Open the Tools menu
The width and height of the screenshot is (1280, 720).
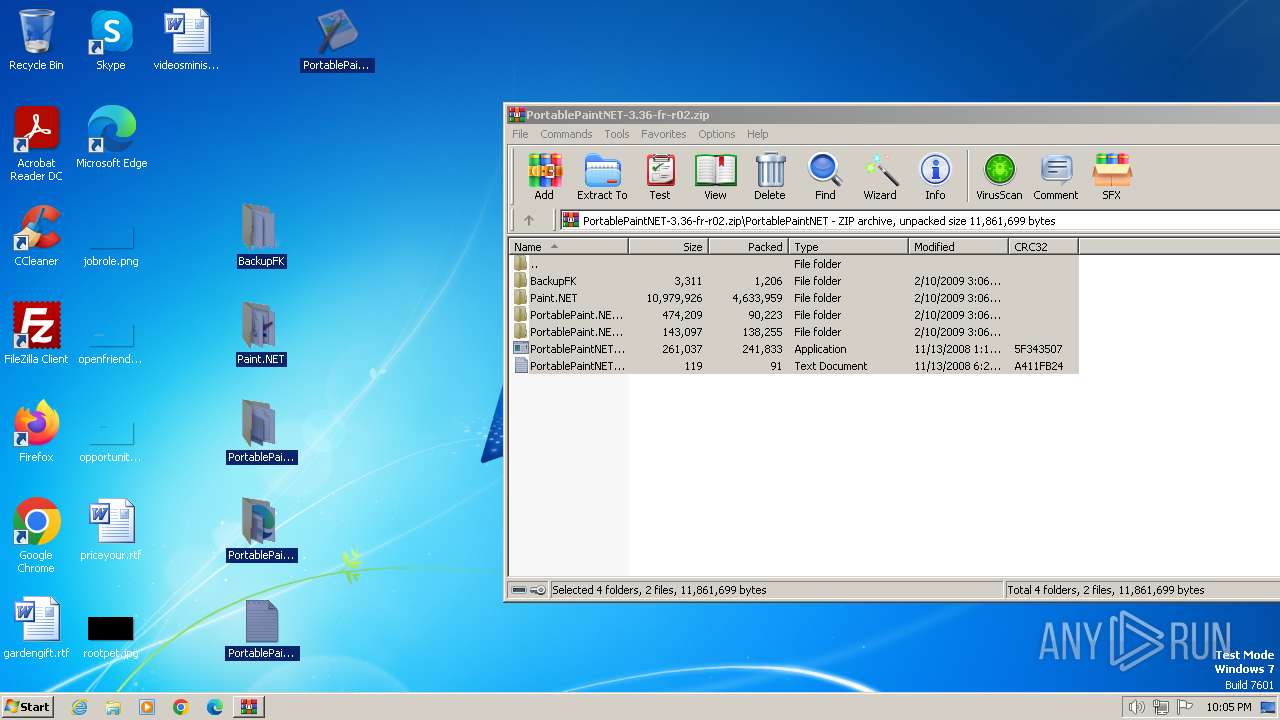617,134
